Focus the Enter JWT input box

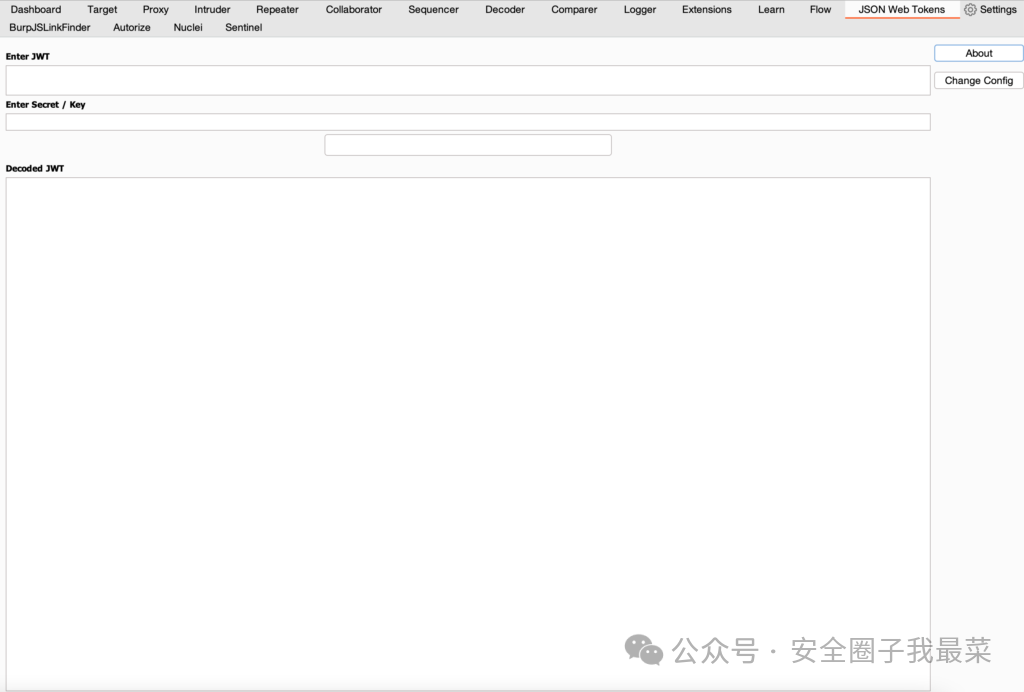468,80
